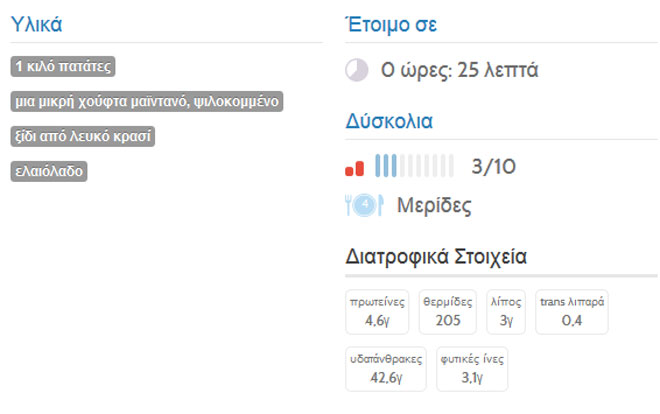Select the 'υδατάνθρακες 42,6γ' nutrition box

(385, 367)
